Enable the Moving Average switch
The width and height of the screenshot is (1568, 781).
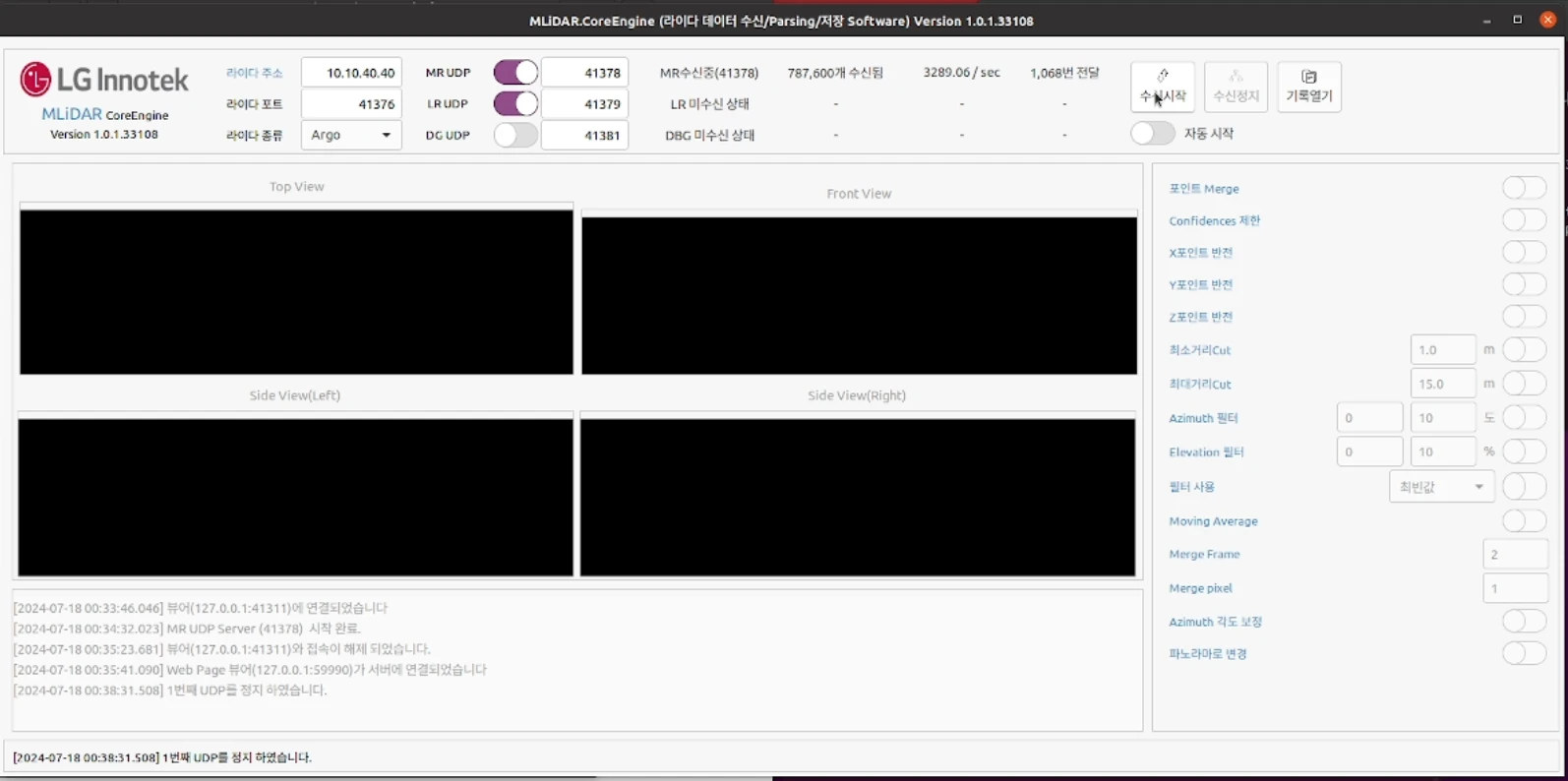point(1524,520)
